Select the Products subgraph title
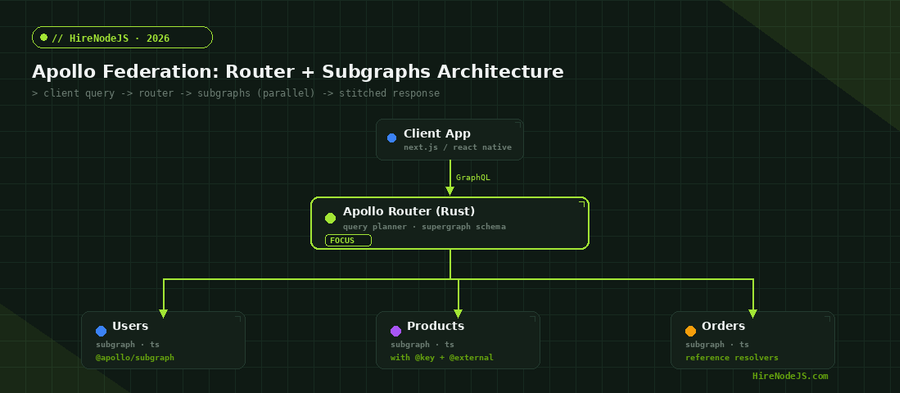Screen dimensions: 900x393 (x=436, y=326)
